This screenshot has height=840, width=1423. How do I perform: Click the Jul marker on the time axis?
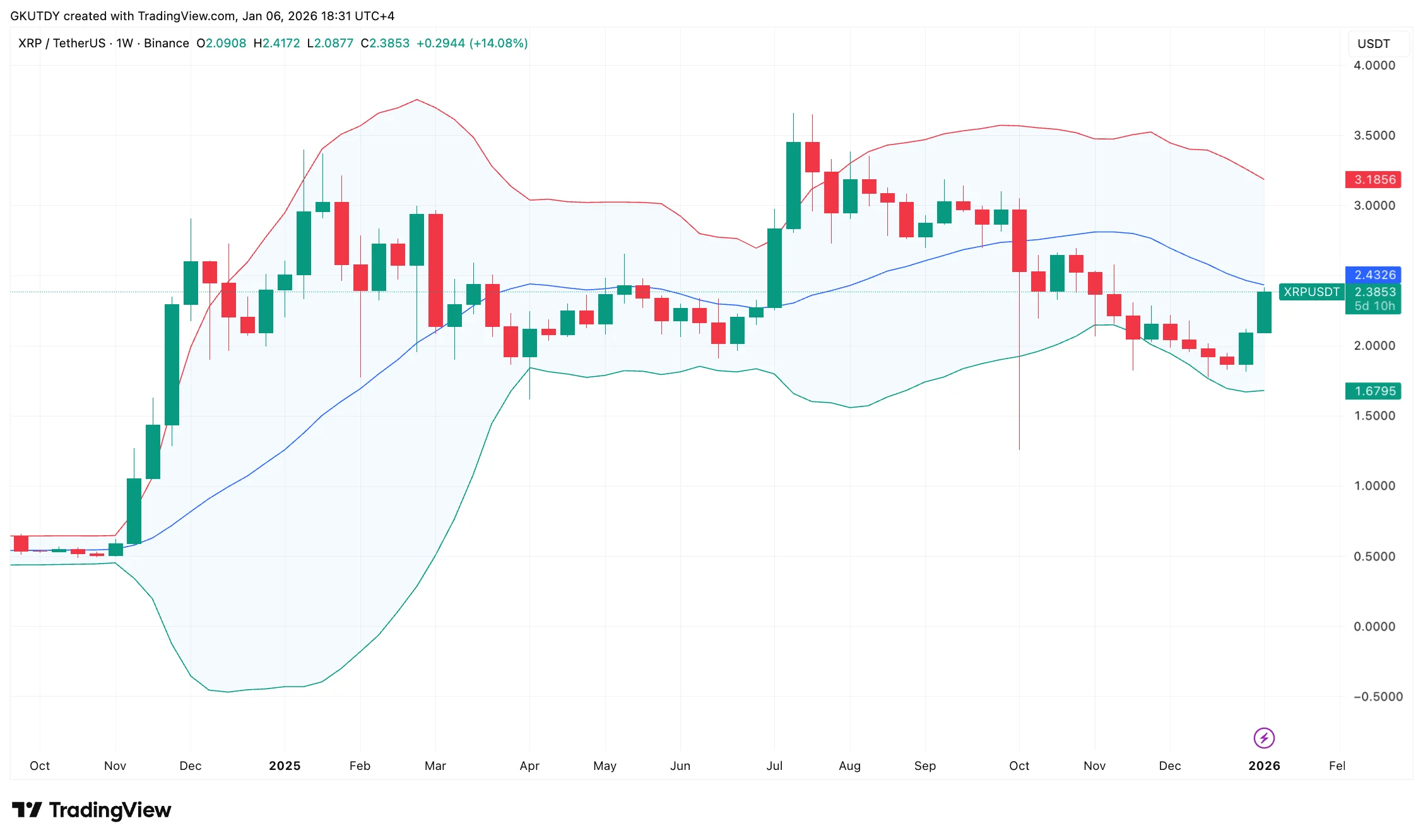(774, 766)
